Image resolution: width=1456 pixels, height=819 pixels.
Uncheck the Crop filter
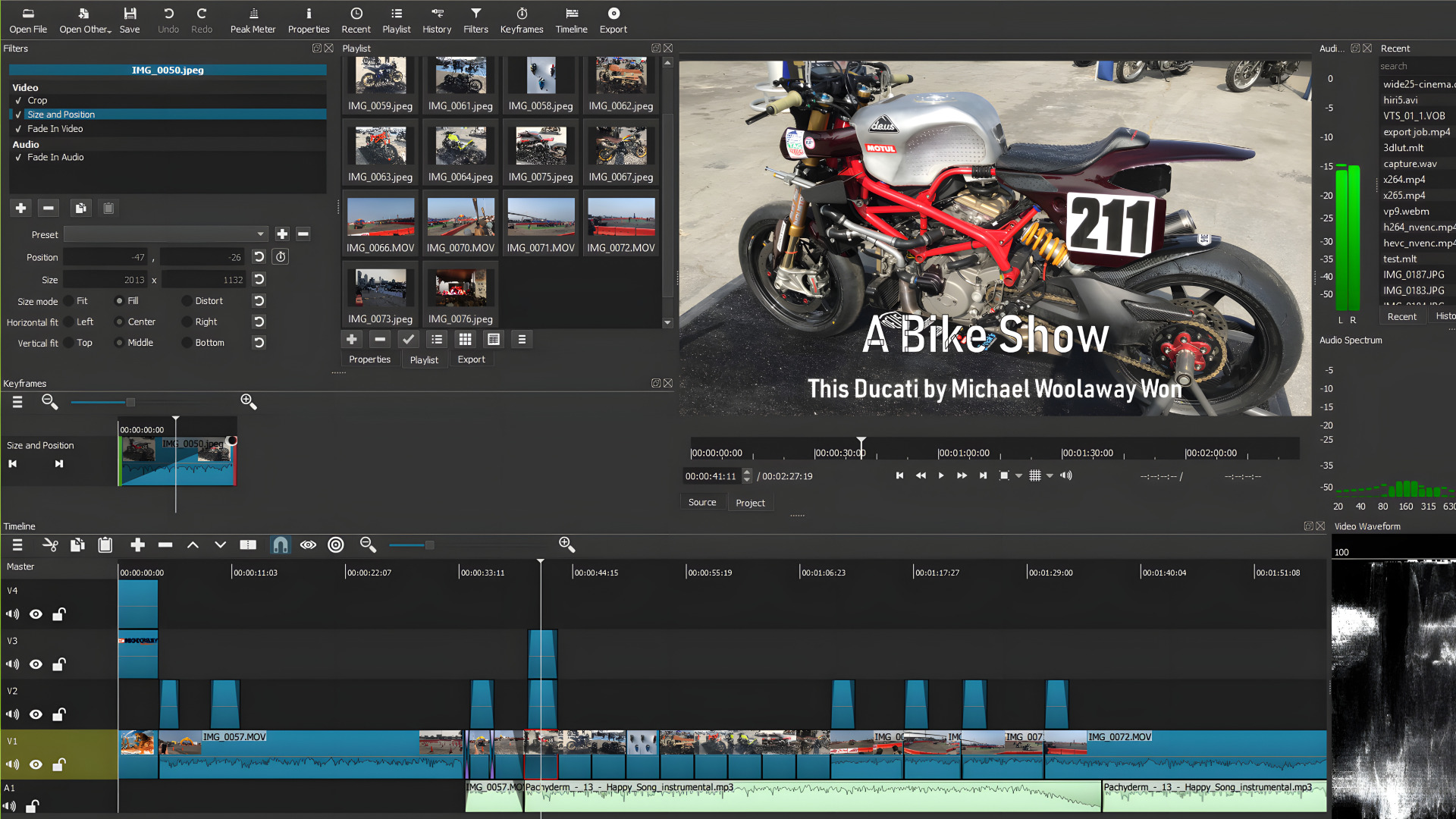point(18,100)
